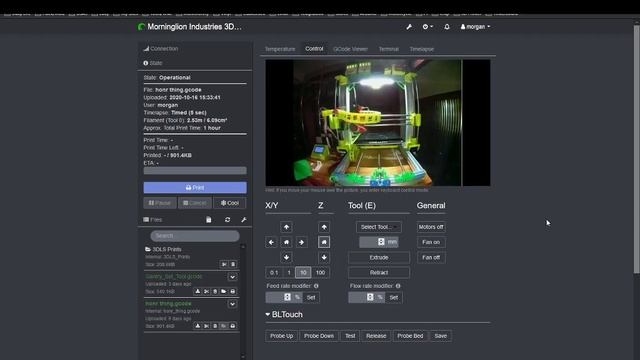640x360 pixels.
Task: Delete the 3DLS Prints folder
Action: [233, 264]
